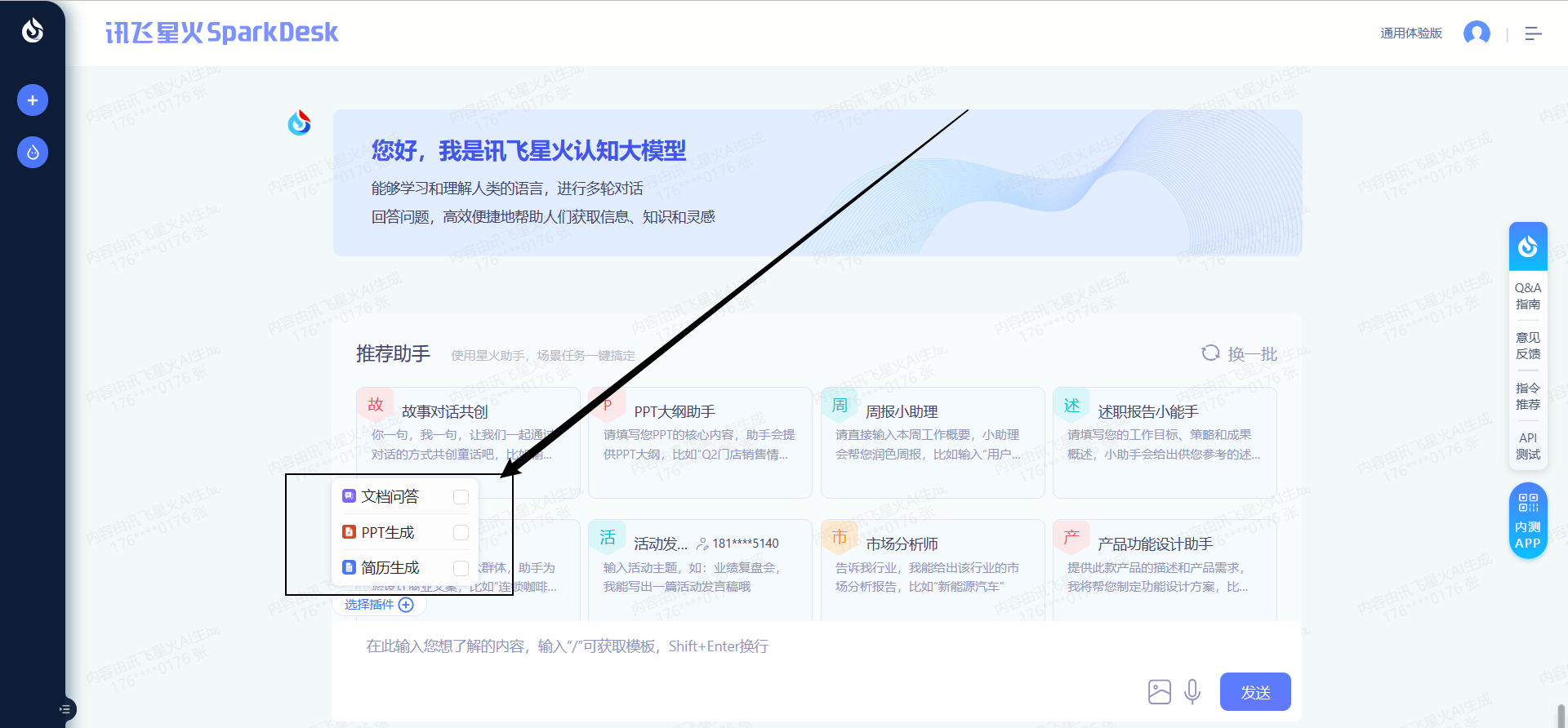Viewport: 1568px width, 728px height.
Task: Enable the PPT生成 plugin checkbox
Action: [461, 532]
